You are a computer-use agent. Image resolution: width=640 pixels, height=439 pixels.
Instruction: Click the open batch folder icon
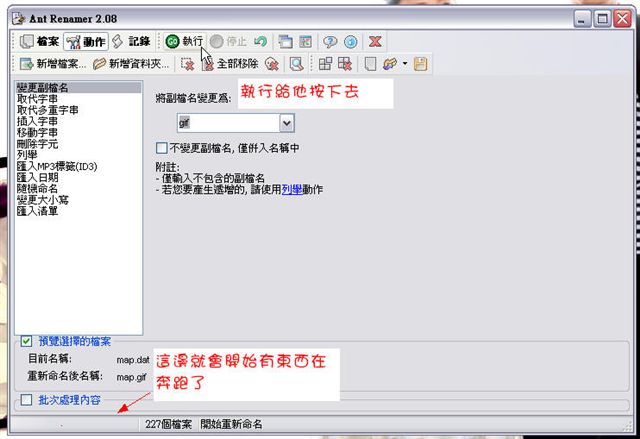point(390,64)
